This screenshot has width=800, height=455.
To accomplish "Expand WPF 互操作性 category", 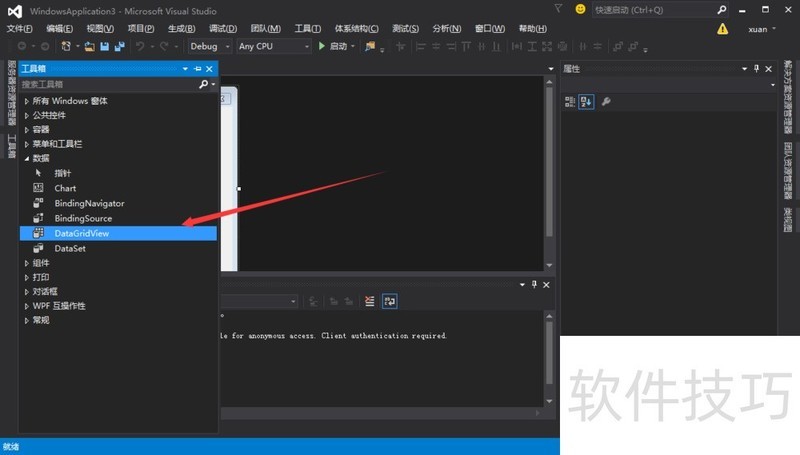I will point(27,306).
